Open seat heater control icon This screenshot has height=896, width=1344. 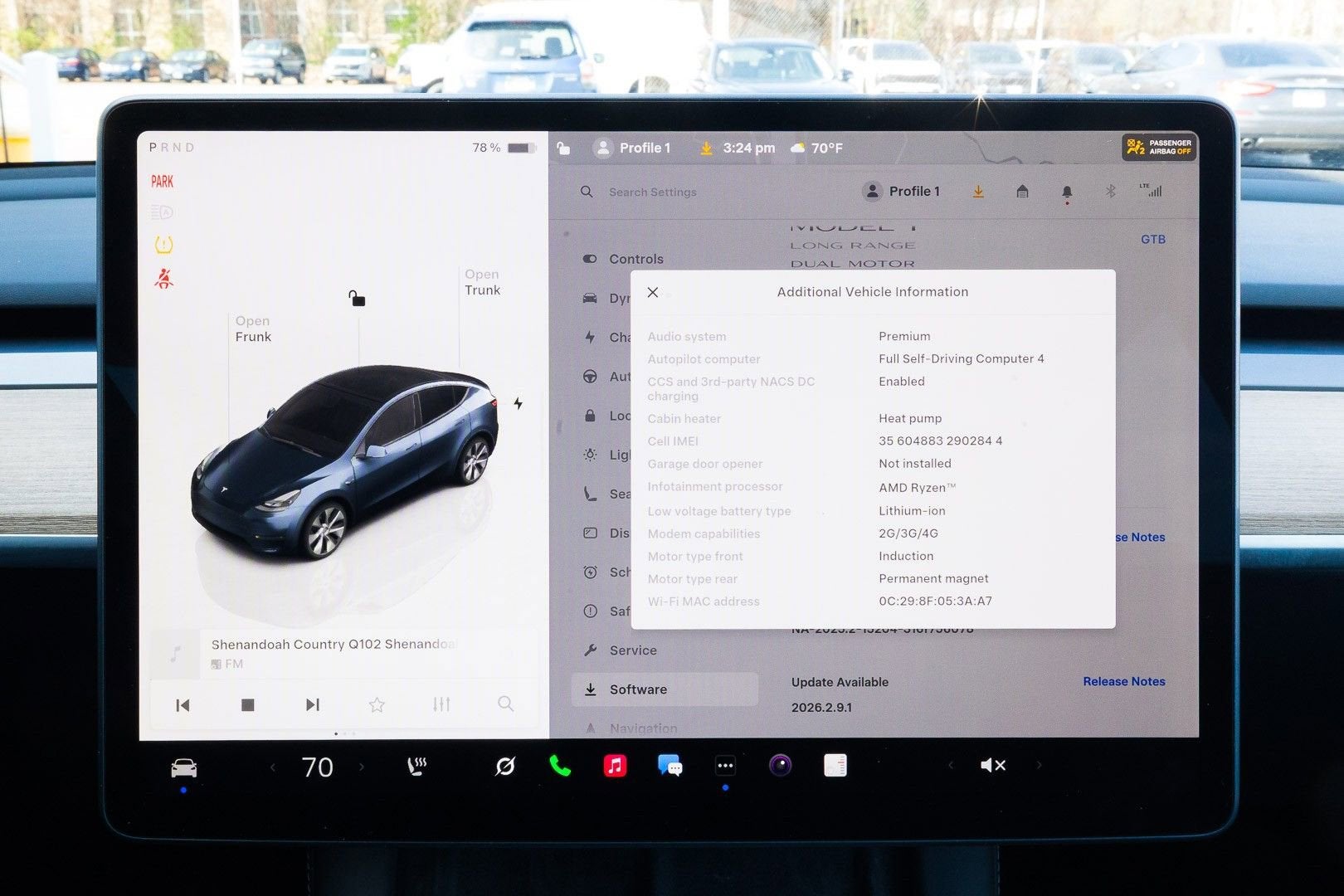[x=417, y=767]
